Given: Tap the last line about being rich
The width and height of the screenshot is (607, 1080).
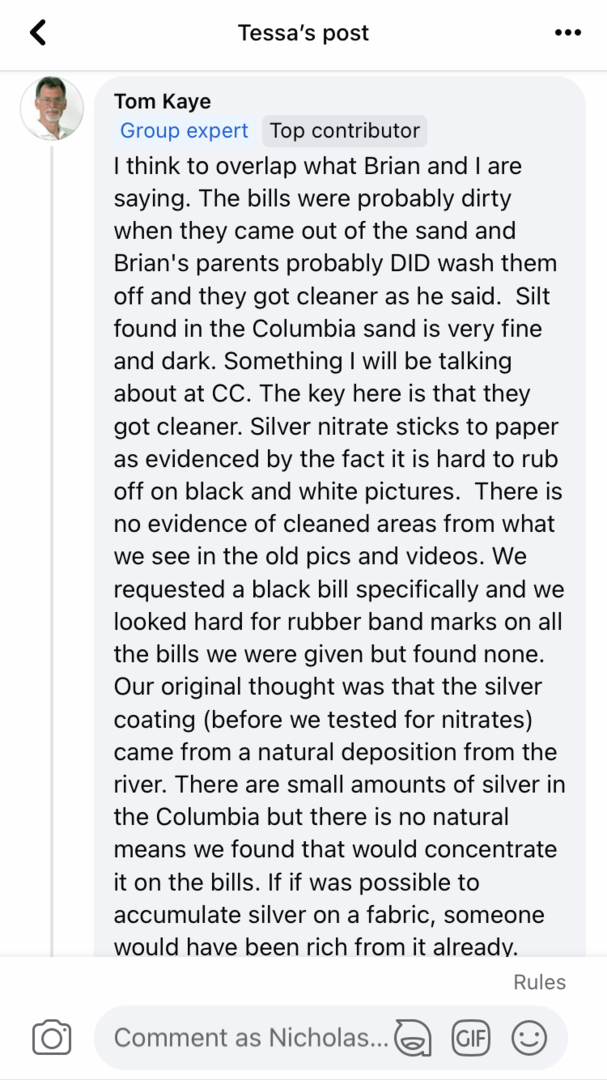Looking at the screenshot, I should tap(315, 948).
